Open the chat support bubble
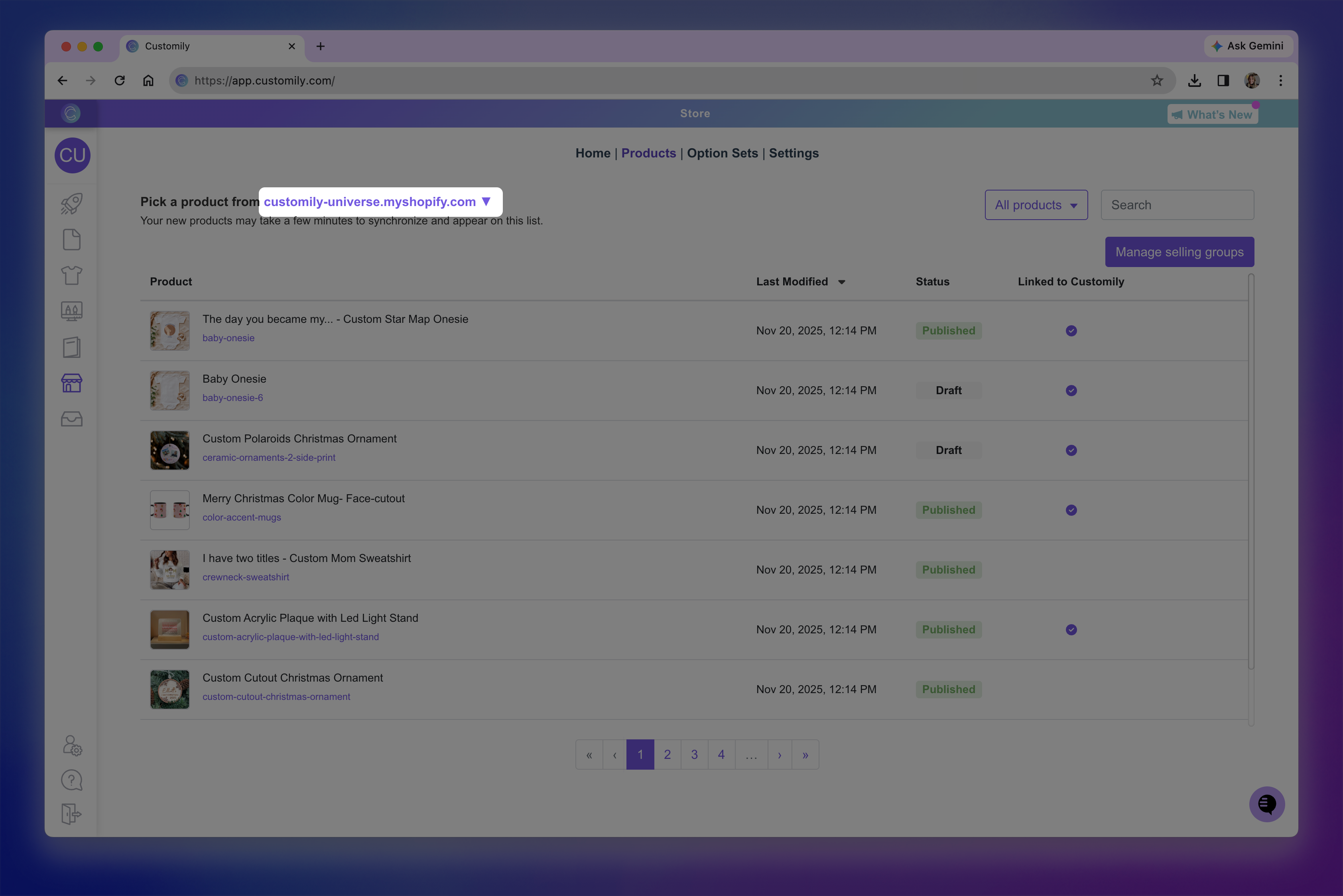This screenshot has width=1343, height=896. [1267, 804]
